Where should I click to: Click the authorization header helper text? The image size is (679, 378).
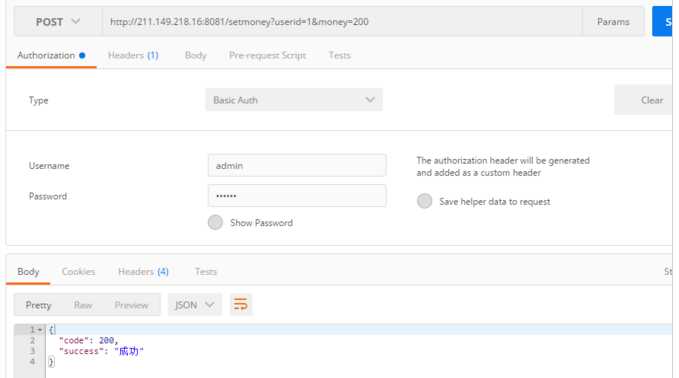point(503,166)
